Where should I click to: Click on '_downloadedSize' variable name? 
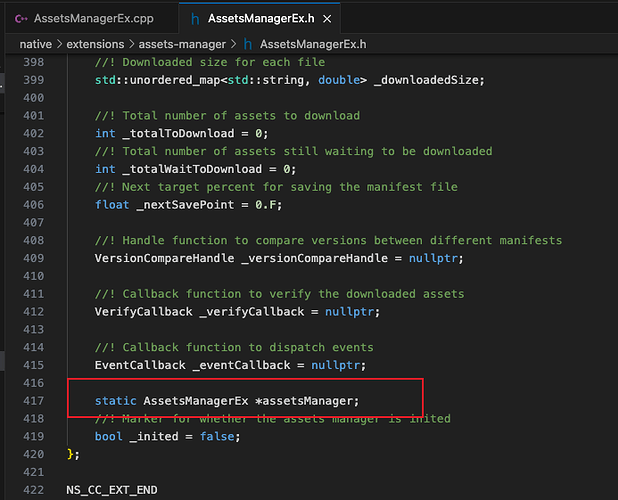coord(426,80)
